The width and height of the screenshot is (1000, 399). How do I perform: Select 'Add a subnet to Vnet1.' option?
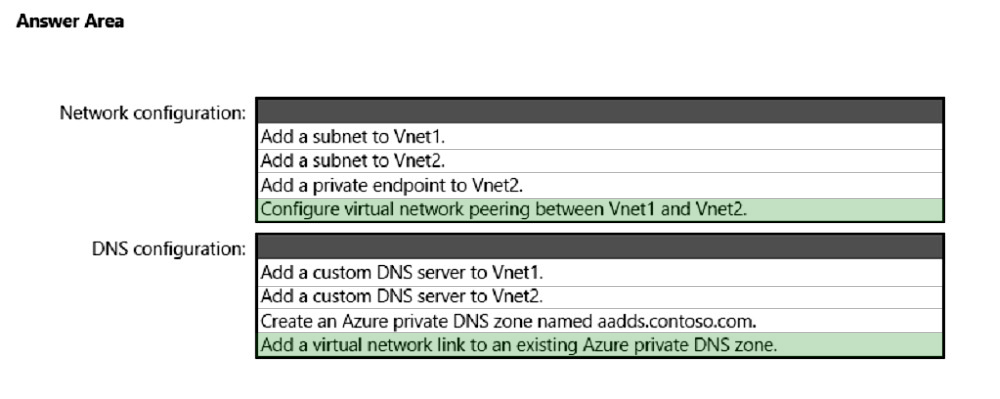pos(599,136)
